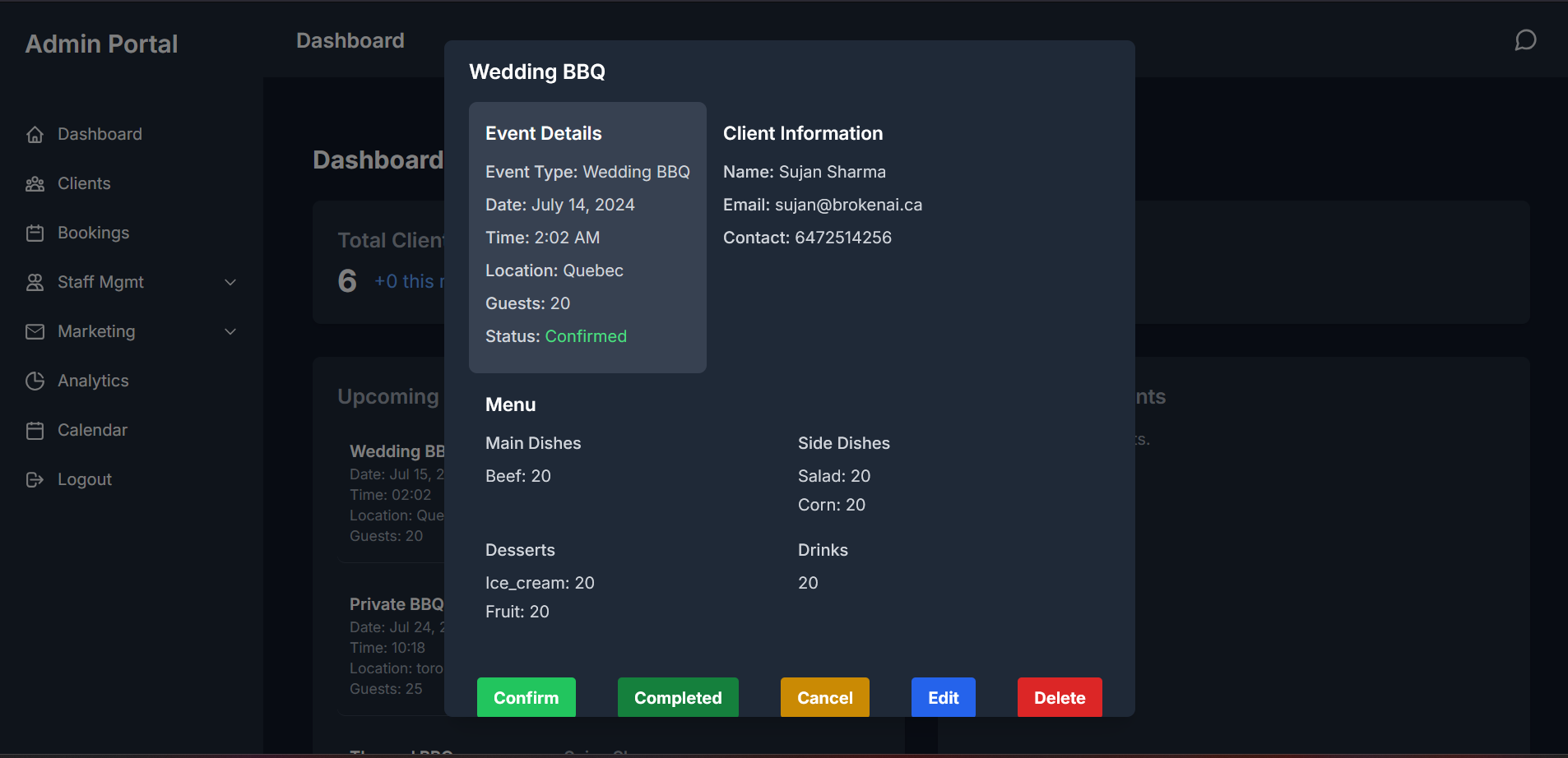Click the Staff Mgmt person icon
Viewport: 1568px width, 758px height.
35,281
